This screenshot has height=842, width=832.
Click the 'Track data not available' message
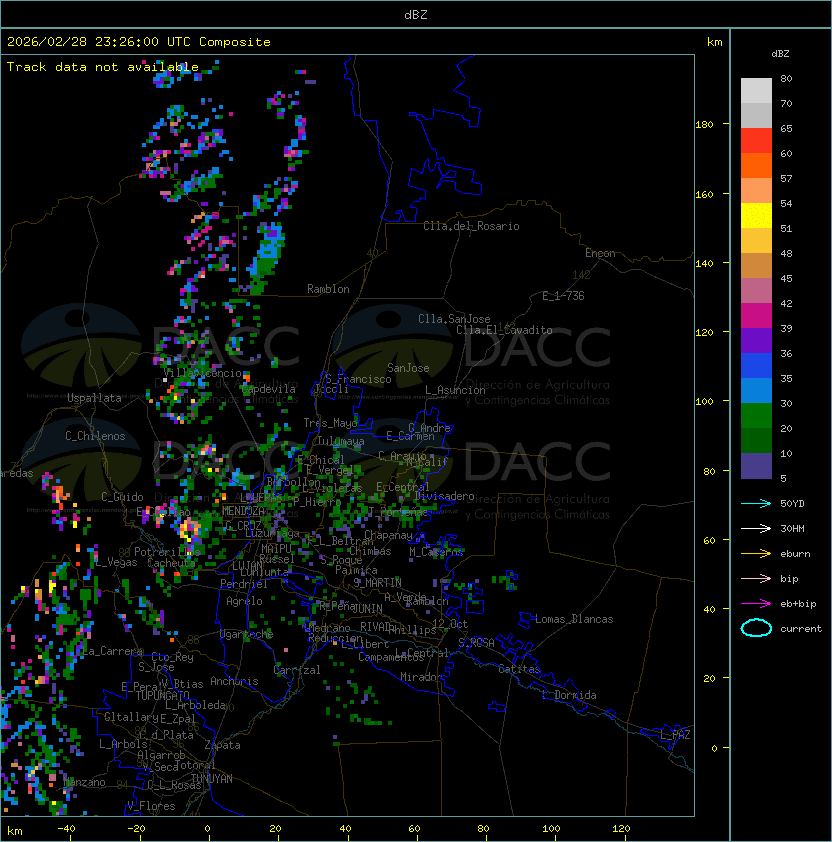pyautogui.click(x=103, y=67)
